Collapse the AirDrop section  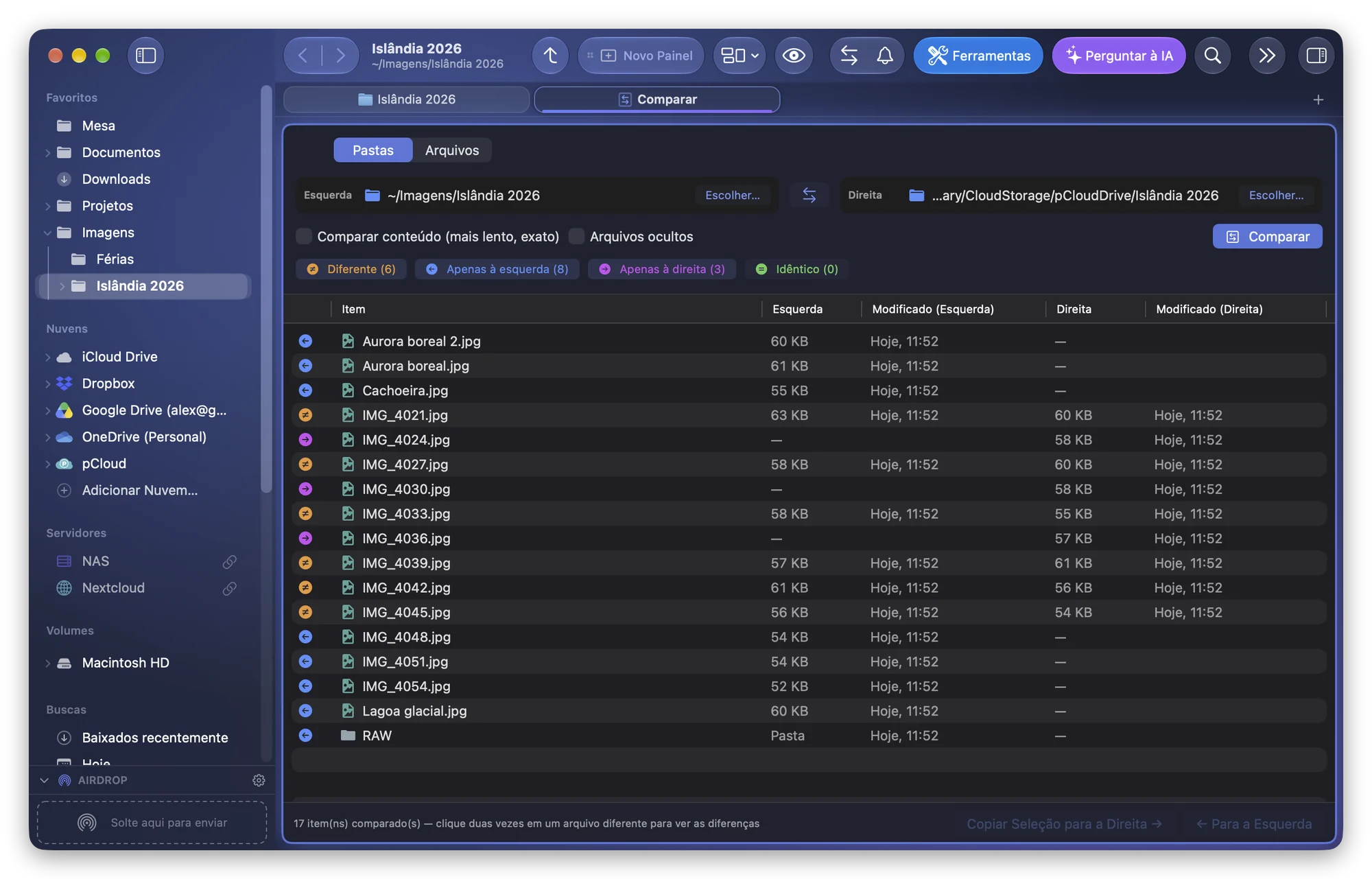point(45,781)
